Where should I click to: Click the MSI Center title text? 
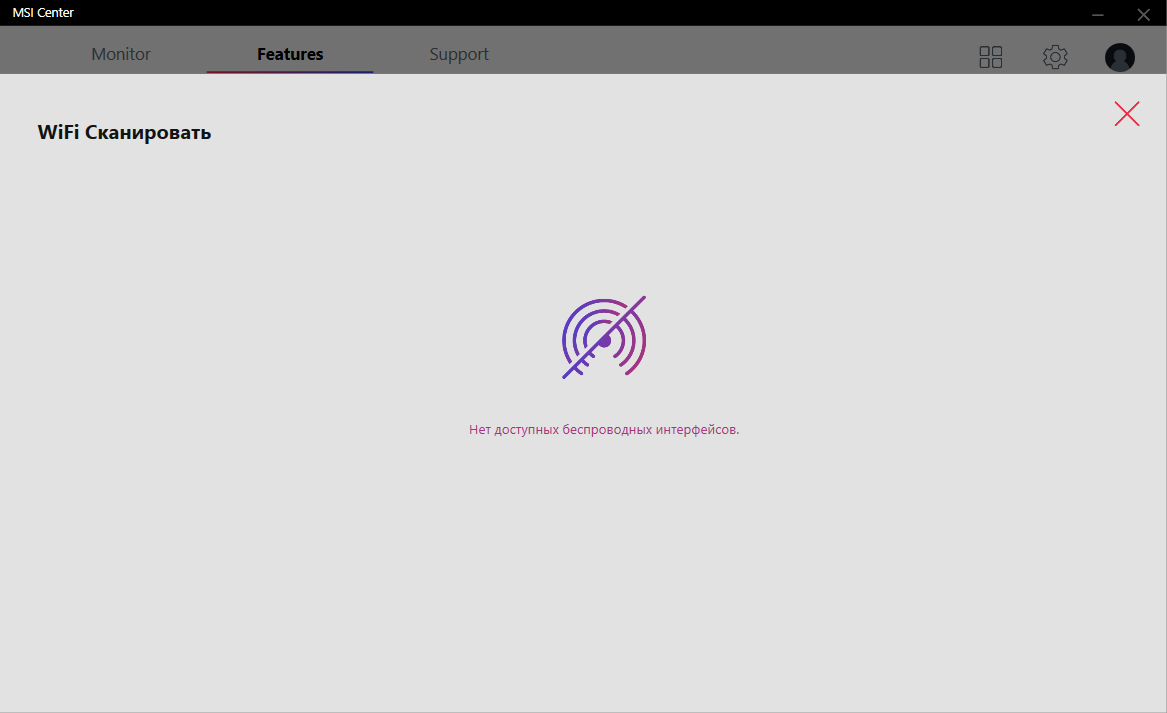[43, 13]
